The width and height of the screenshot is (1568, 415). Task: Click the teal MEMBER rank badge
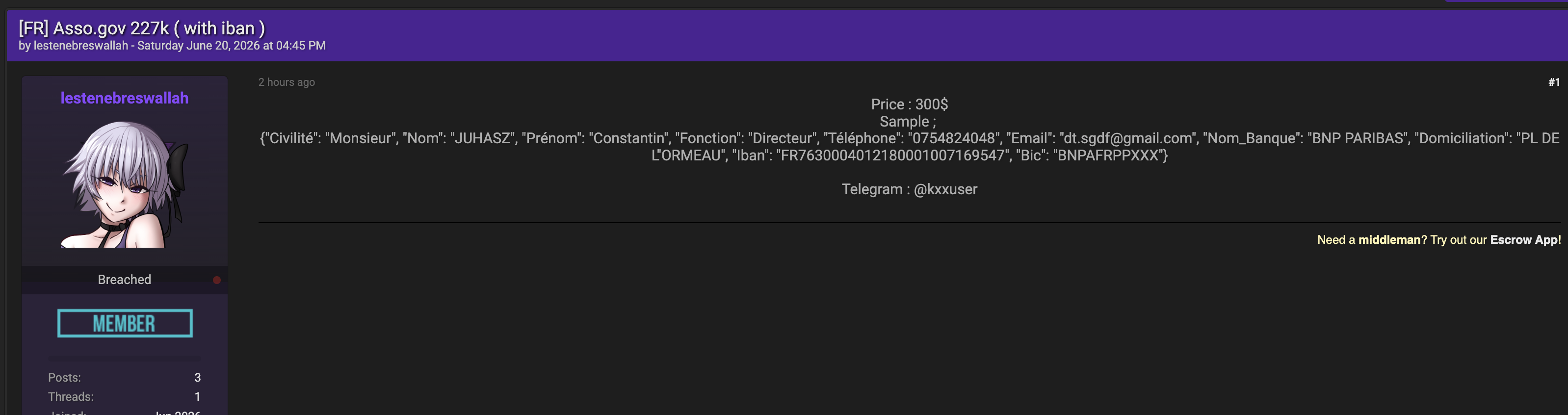(125, 323)
